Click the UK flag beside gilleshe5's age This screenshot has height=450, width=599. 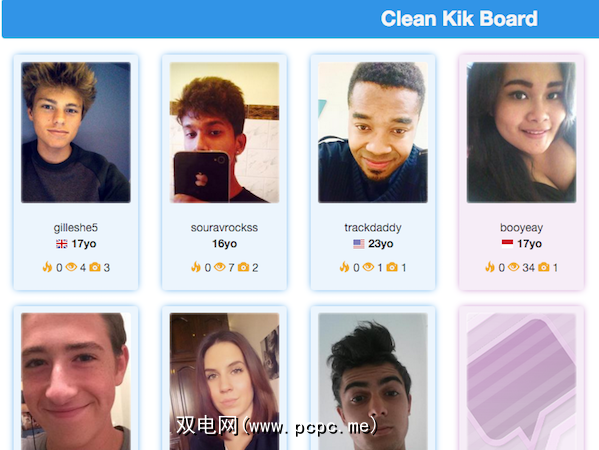(62, 244)
